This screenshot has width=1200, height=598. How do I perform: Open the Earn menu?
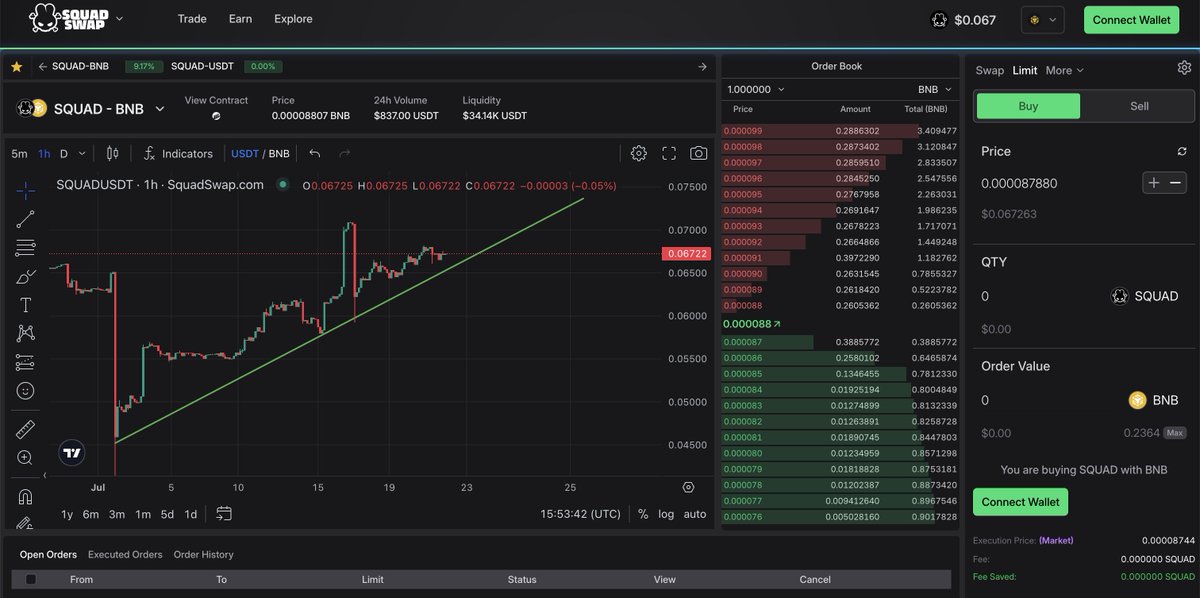[240, 19]
